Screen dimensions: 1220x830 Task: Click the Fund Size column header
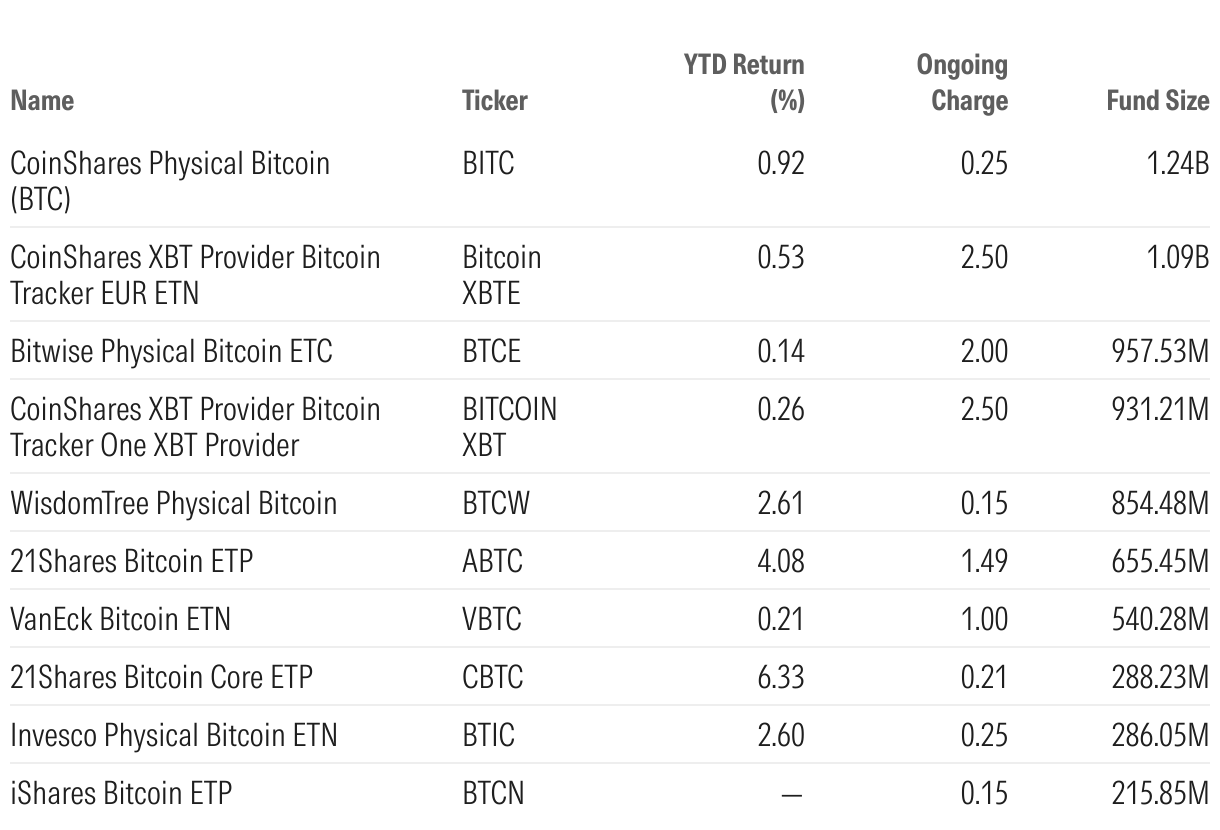click(1157, 101)
